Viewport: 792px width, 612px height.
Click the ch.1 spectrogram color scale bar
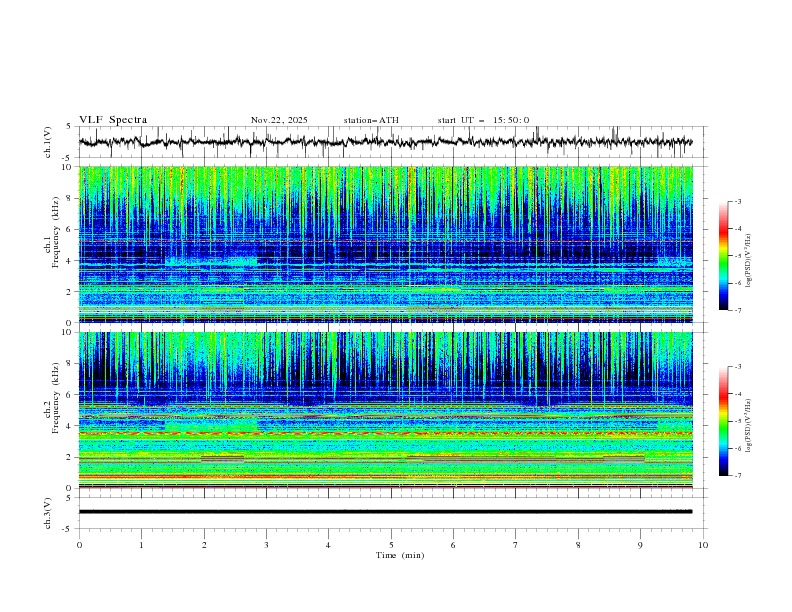coord(723,256)
